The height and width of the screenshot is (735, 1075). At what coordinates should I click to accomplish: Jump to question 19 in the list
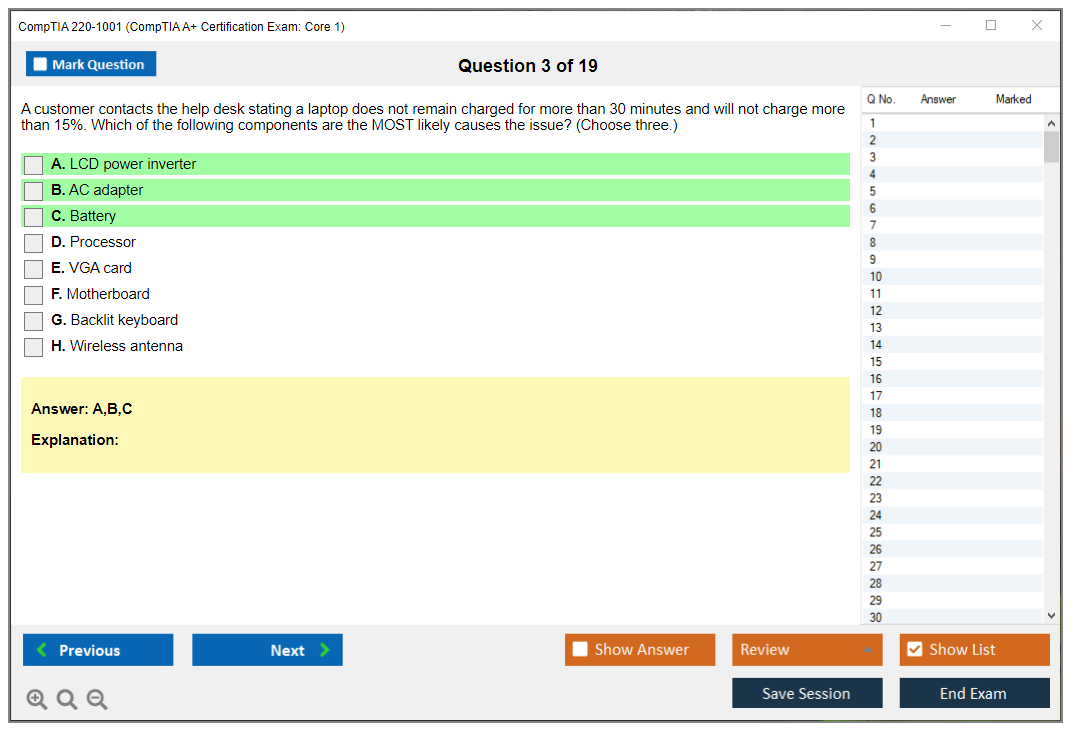click(x=876, y=430)
